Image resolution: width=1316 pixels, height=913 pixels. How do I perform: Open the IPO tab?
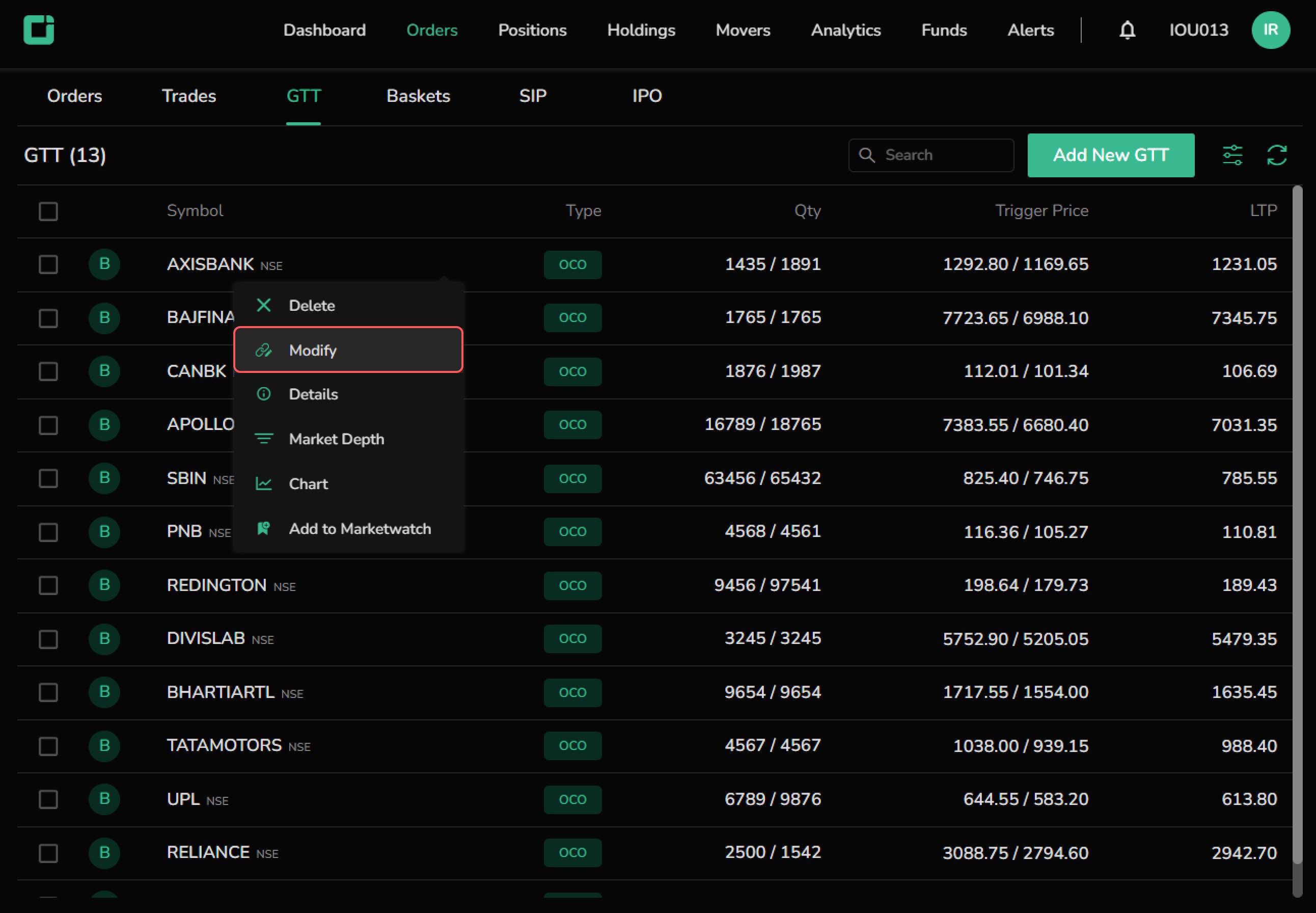coord(647,96)
